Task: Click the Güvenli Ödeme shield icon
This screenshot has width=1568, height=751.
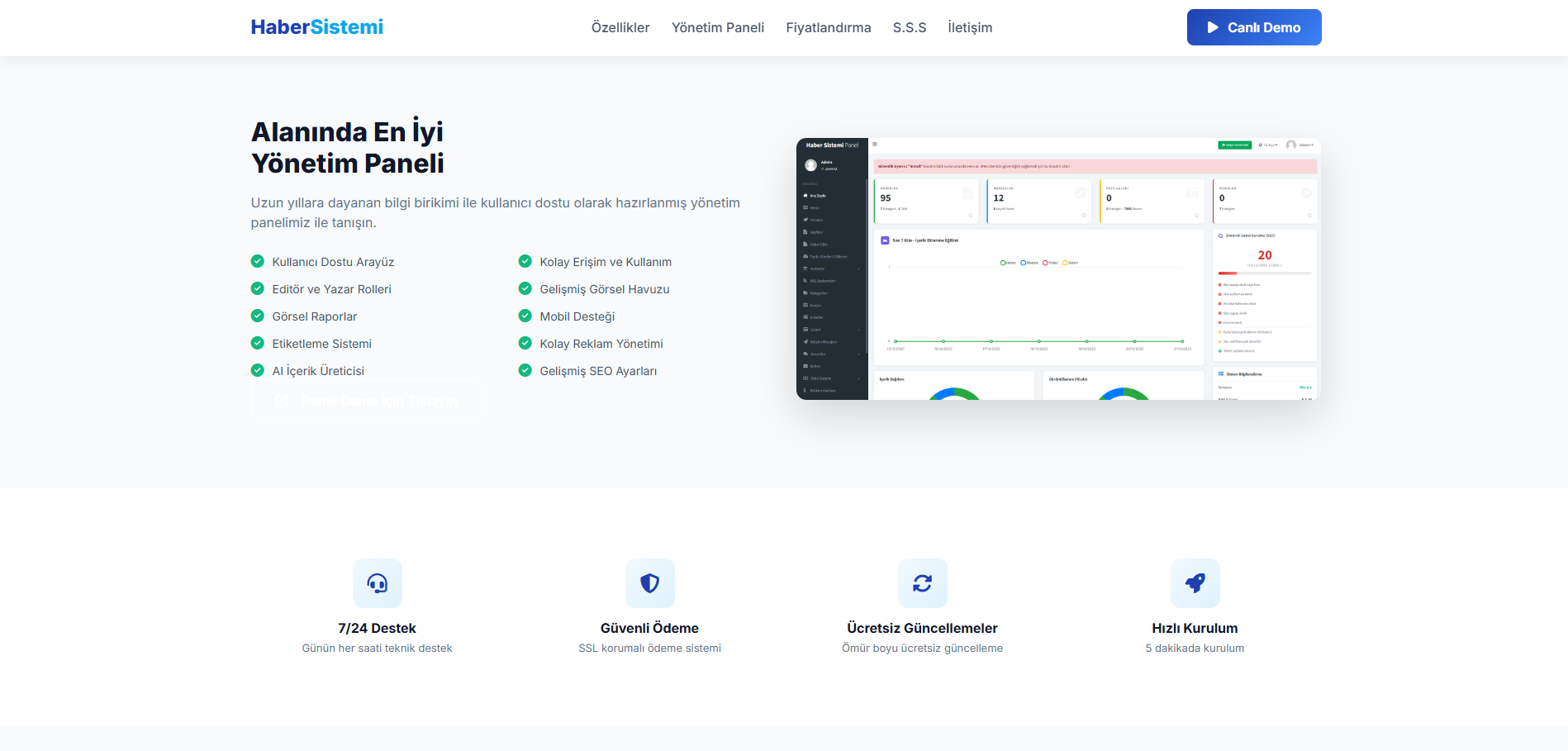Action: click(x=649, y=583)
